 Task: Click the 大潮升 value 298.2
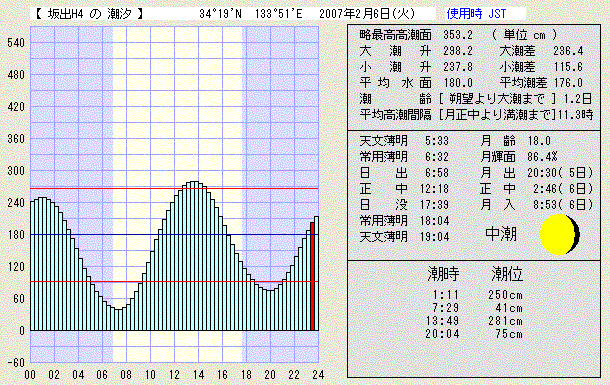pos(458,51)
